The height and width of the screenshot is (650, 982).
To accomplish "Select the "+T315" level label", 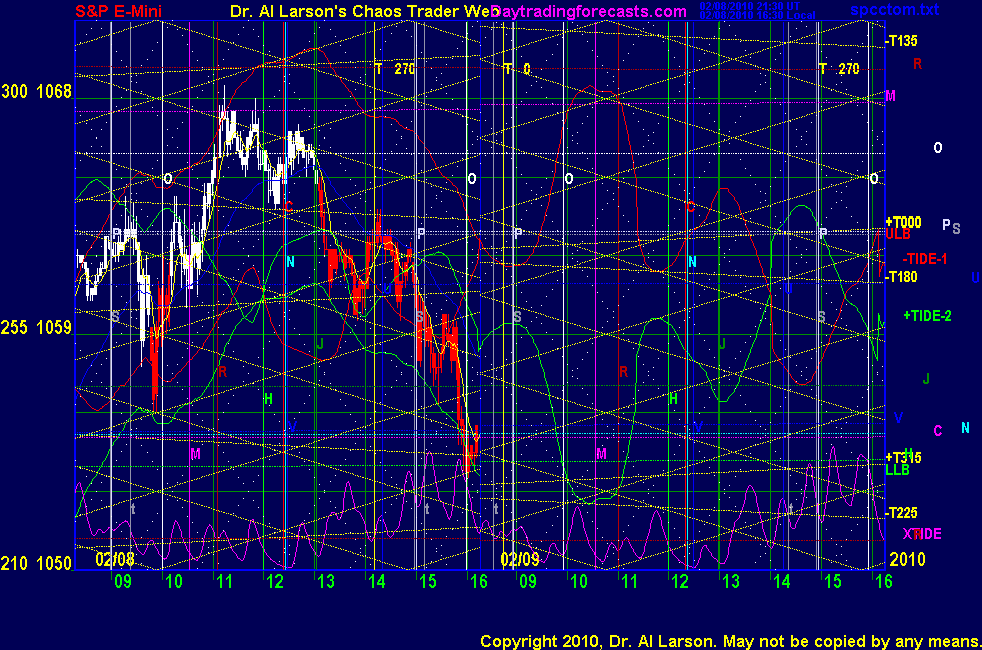I will pos(903,457).
